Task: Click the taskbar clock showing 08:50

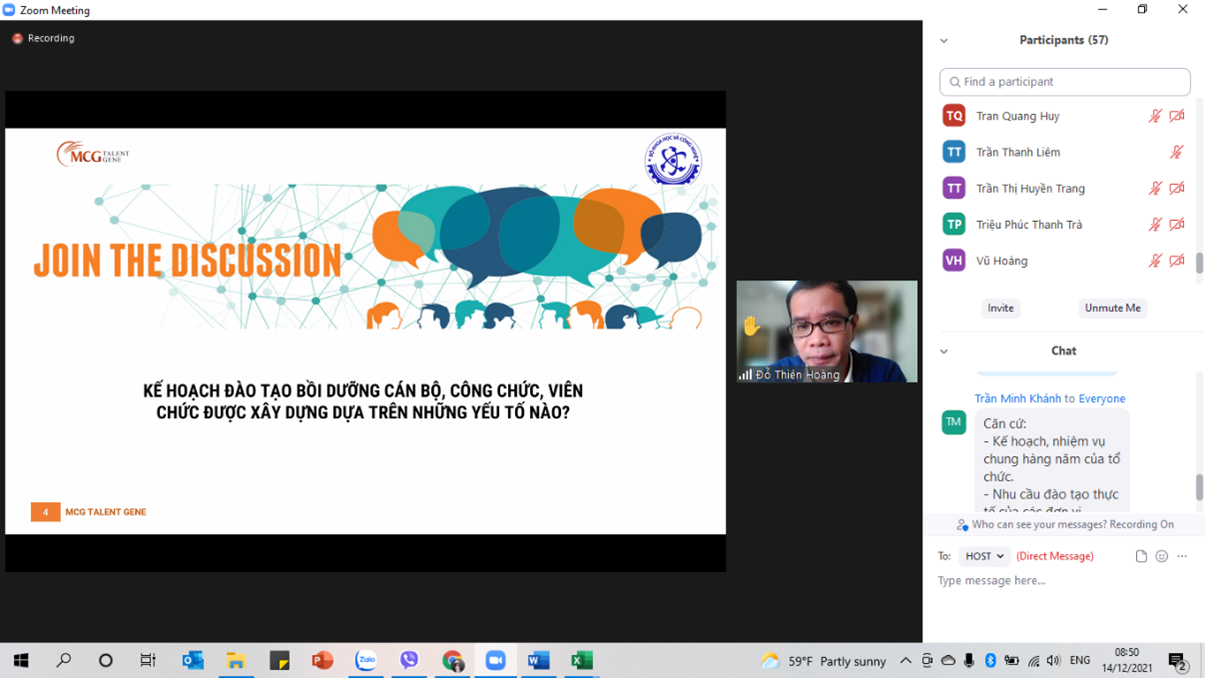Action: pyautogui.click(x=1127, y=660)
